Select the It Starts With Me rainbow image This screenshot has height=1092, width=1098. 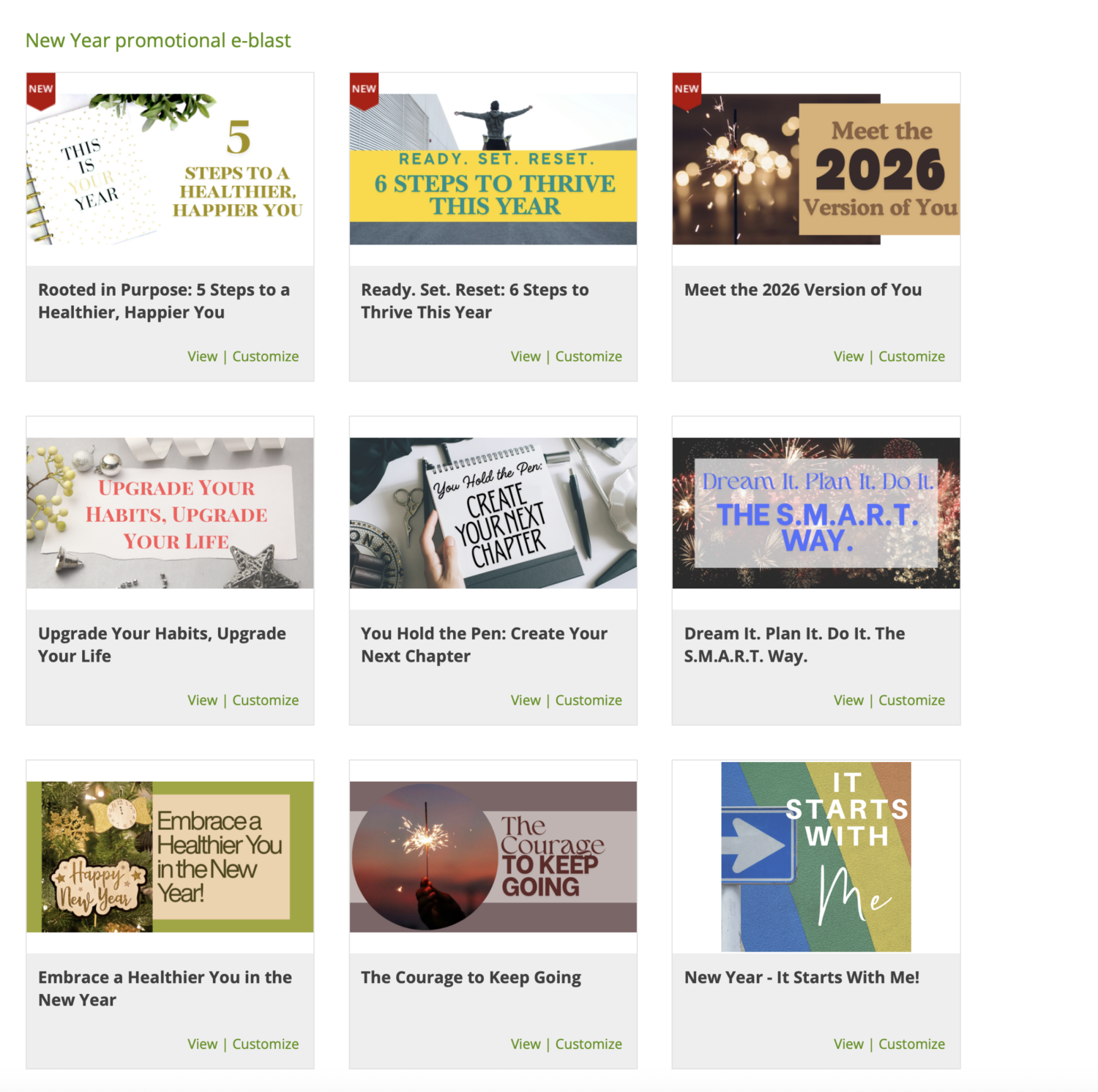(x=816, y=857)
